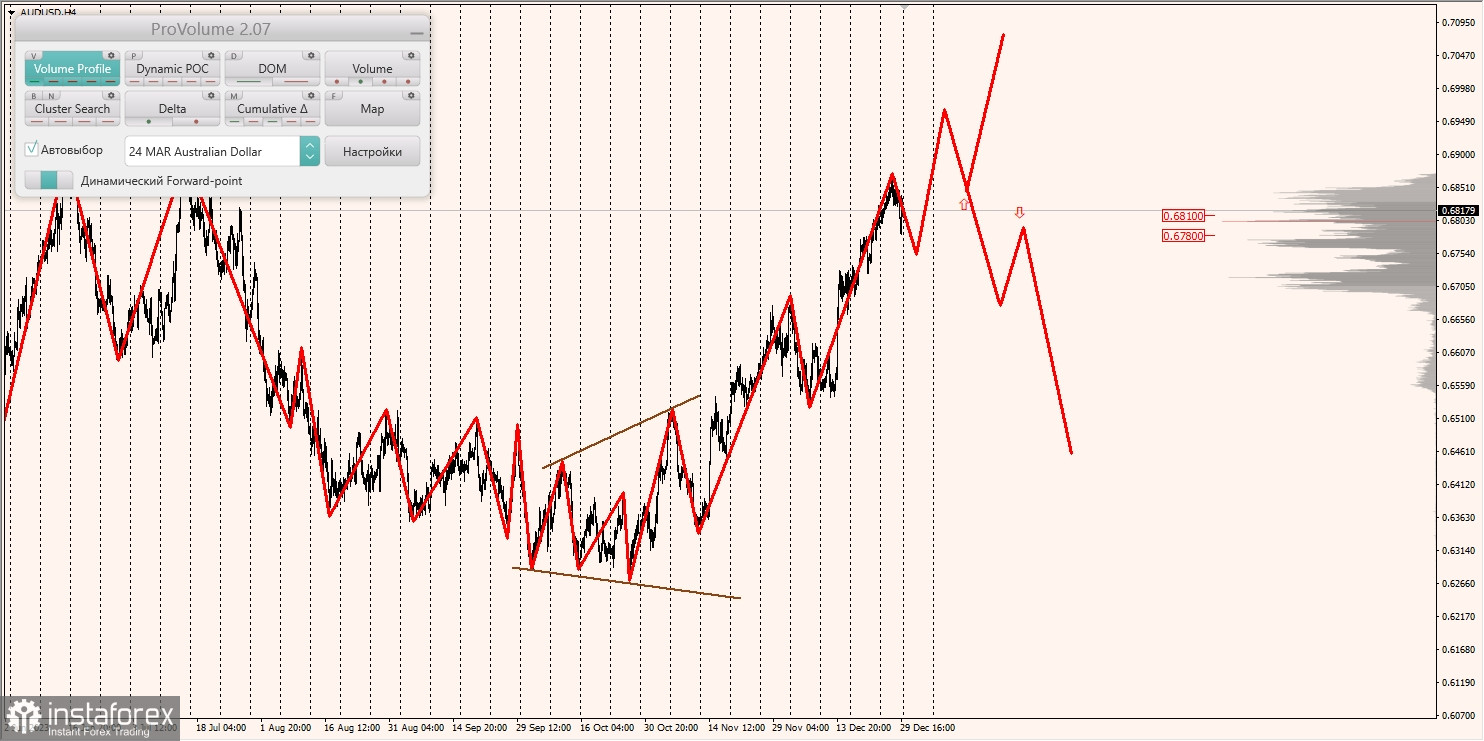Toggle the DOM mode
The width and height of the screenshot is (1484, 741).
272,69
